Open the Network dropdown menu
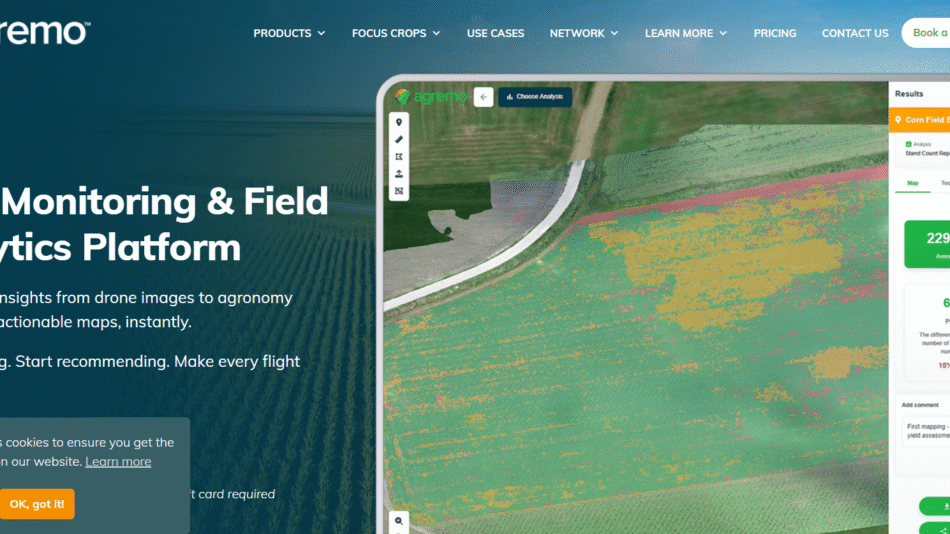Screen dimensions: 950x534 [583, 33]
